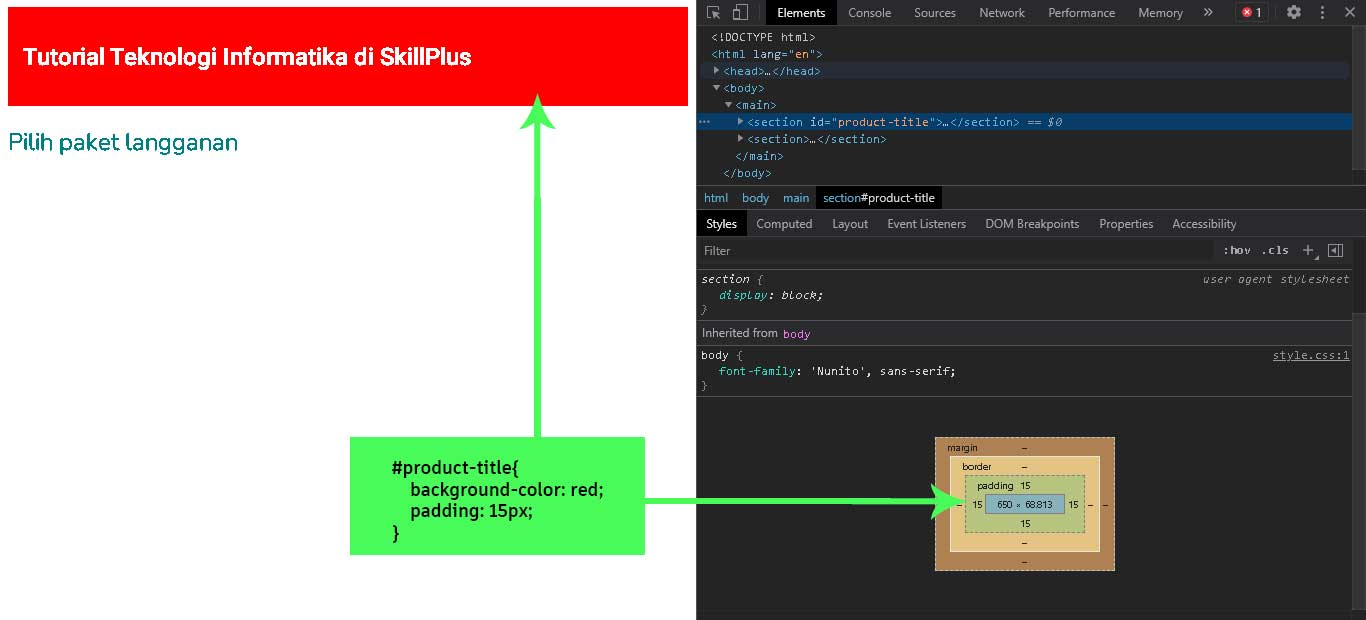Click the new style rule plus icon
The image size is (1366, 620).
[x=1308, y=250]
